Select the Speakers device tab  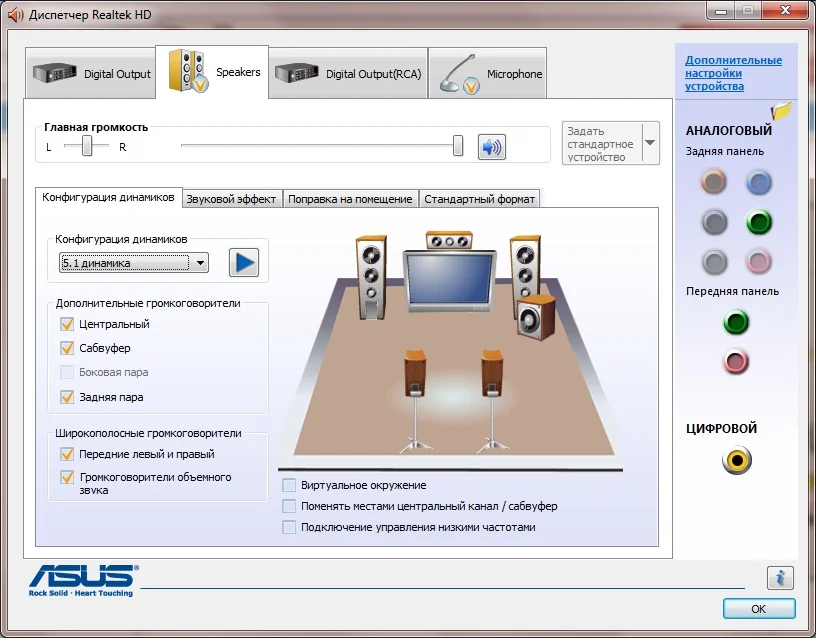(212, 72)
